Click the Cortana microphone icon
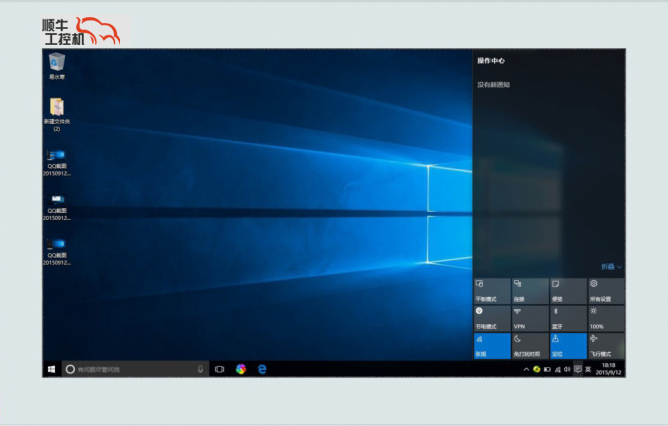Screen dimensions: 668x426 point(200,369)
